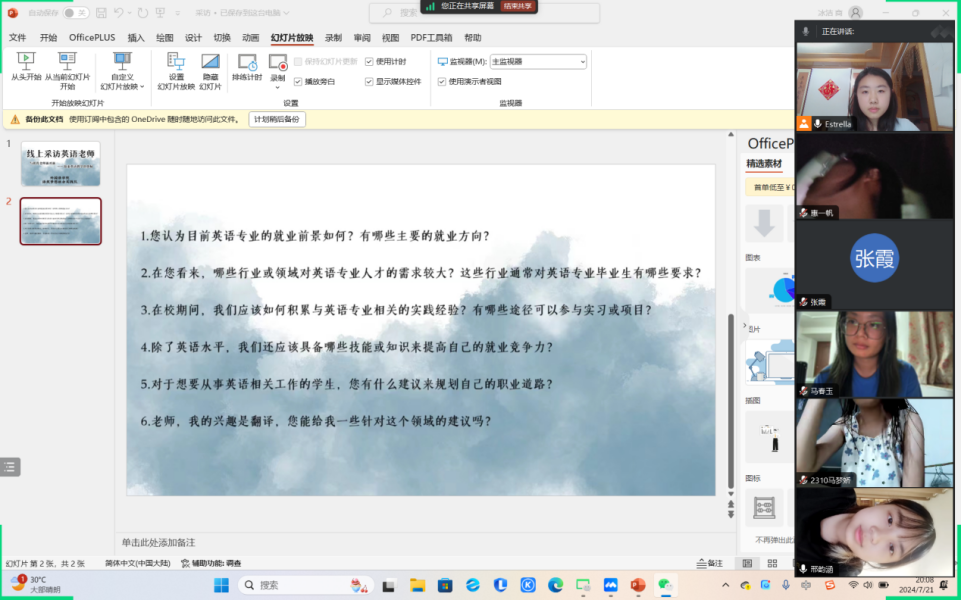Viewport: 961px width, 600px height.
Task: Expand 自定义幻灯片放映 dropdown
Action: [122, 86]
